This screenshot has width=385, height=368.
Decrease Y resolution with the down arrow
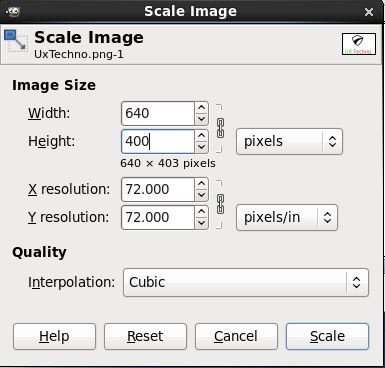pyautogui.click(x=201, y=223)
